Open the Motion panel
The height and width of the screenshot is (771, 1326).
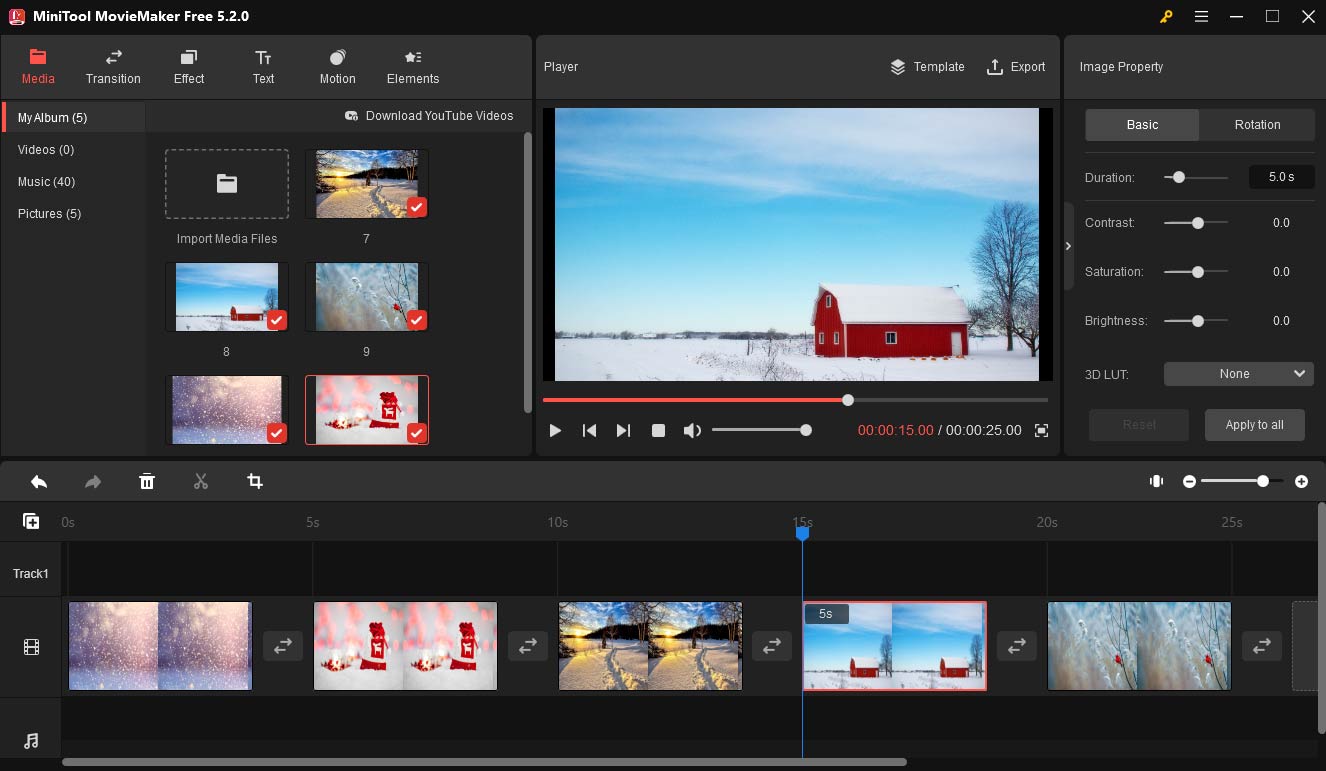tap(337, 66)
